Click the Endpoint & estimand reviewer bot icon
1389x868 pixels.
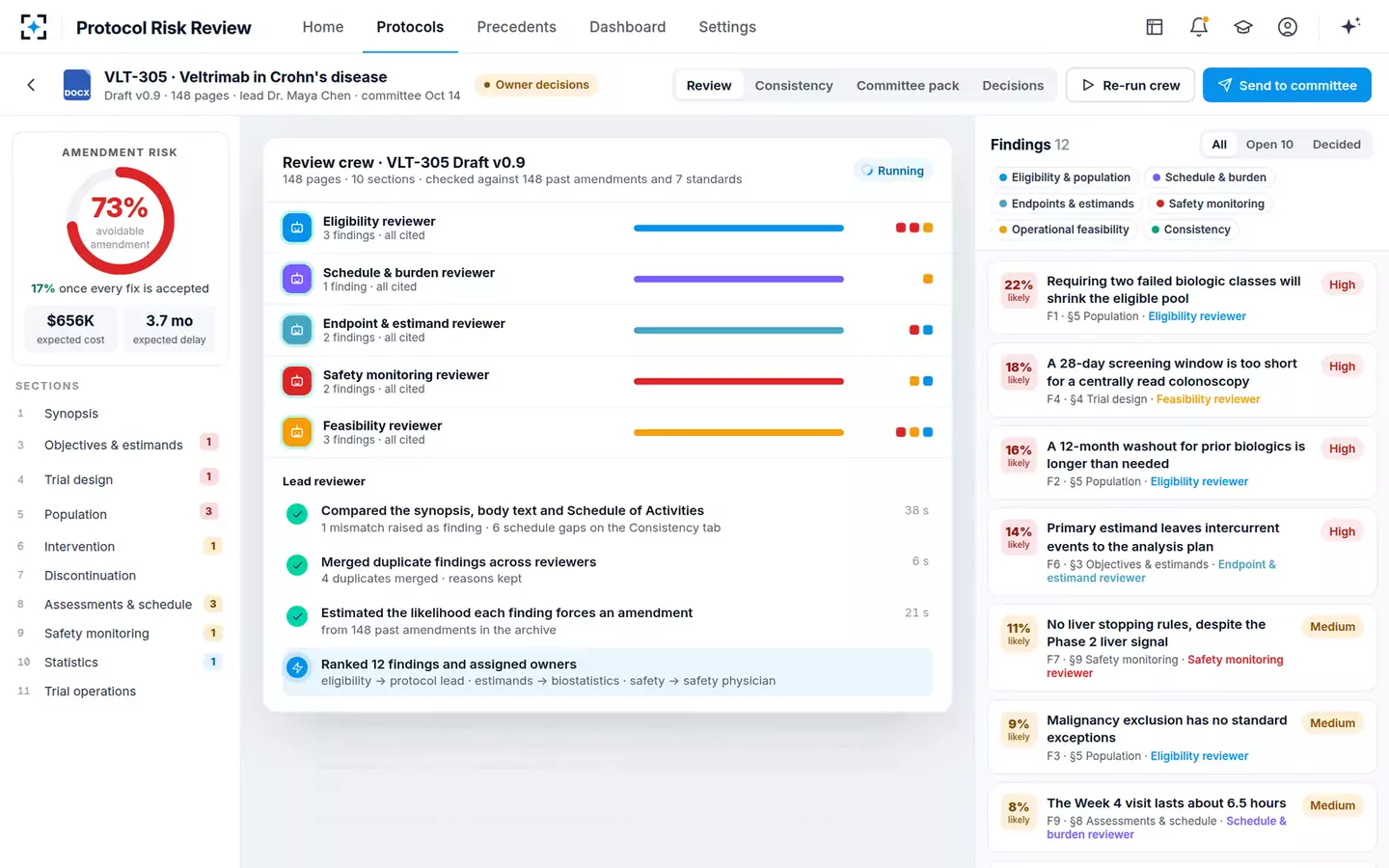[x=297, y=330]
